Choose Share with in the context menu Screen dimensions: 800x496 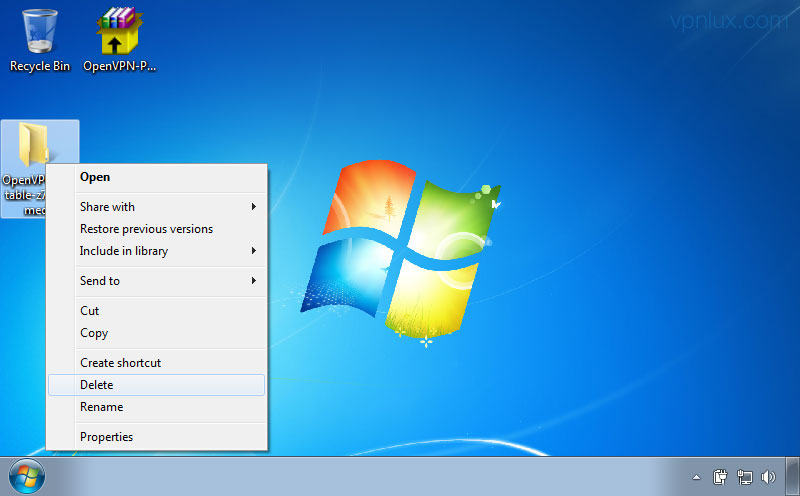pos(157,207)
